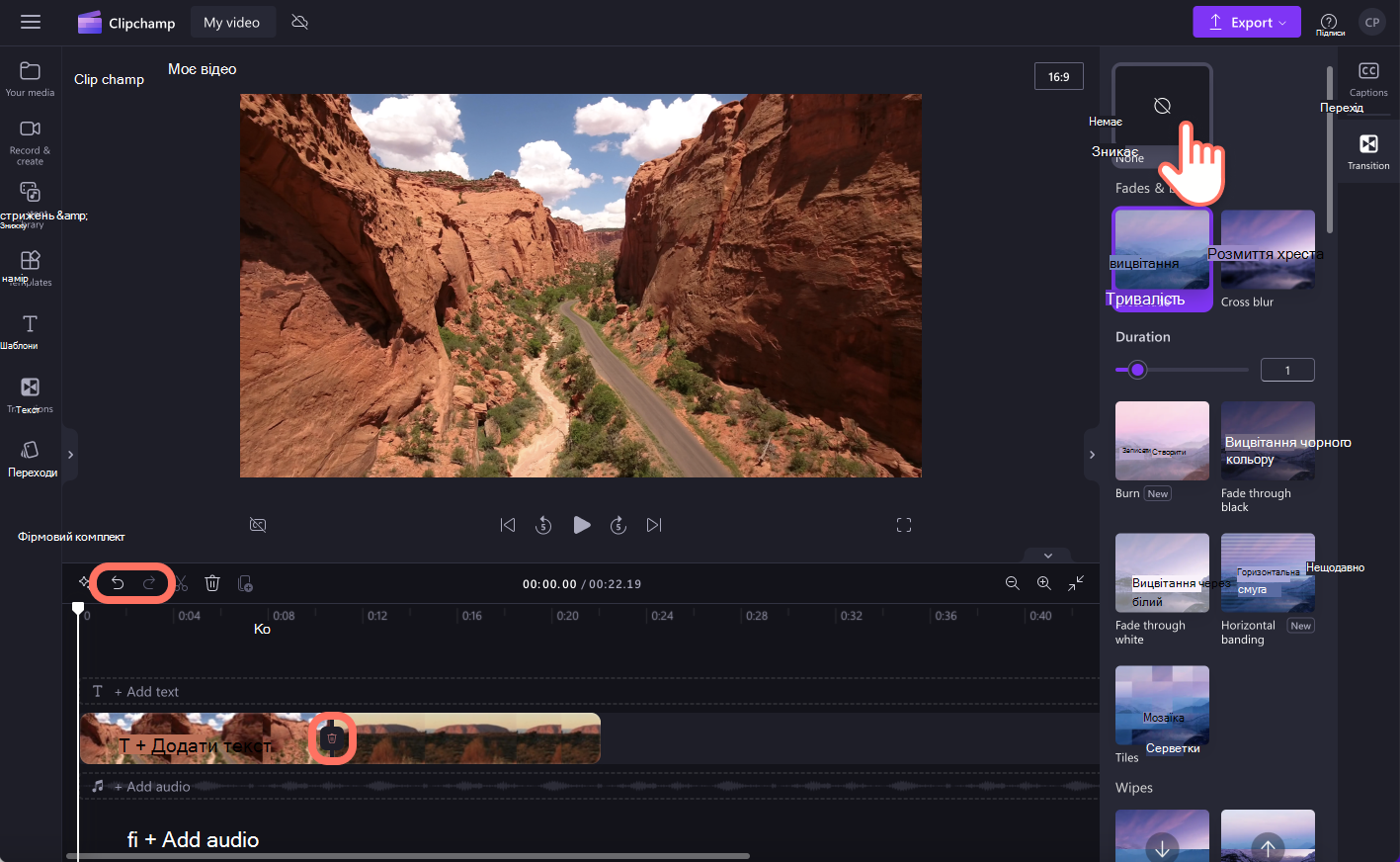This screenshot has width=1400, height=862.
Task: Rewind five seconds
Action: [543, 525]
